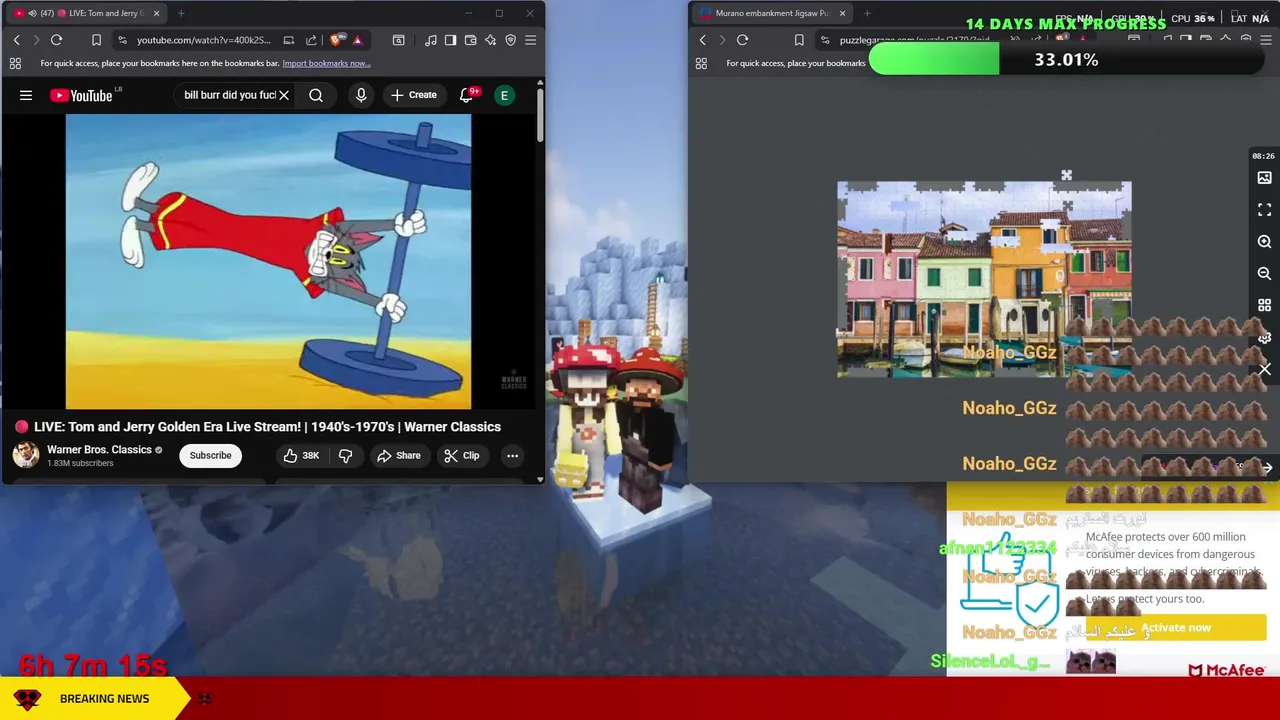Open Brave Wallet in YouTube window
The width and height of the screenshot is (1280, 720).
point(470,40)
